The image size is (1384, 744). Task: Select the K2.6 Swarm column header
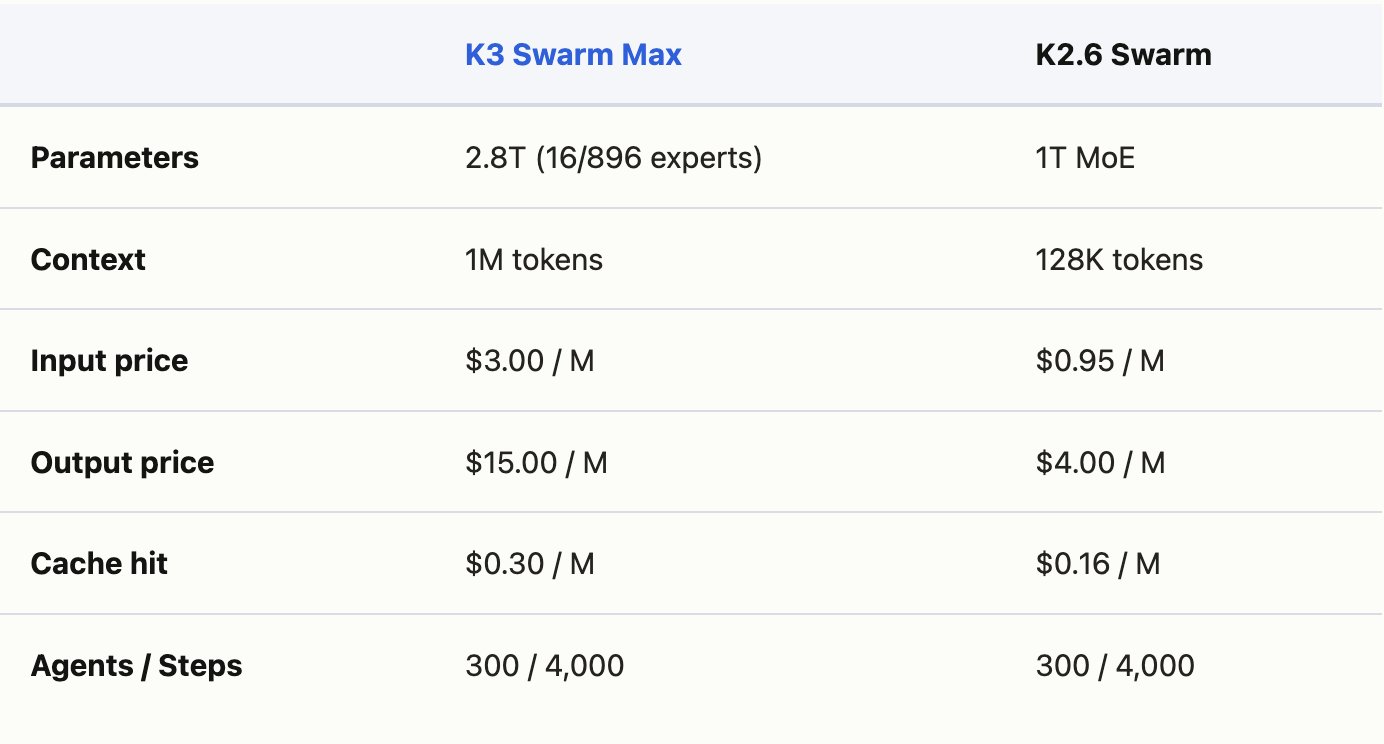point(1123,54)
